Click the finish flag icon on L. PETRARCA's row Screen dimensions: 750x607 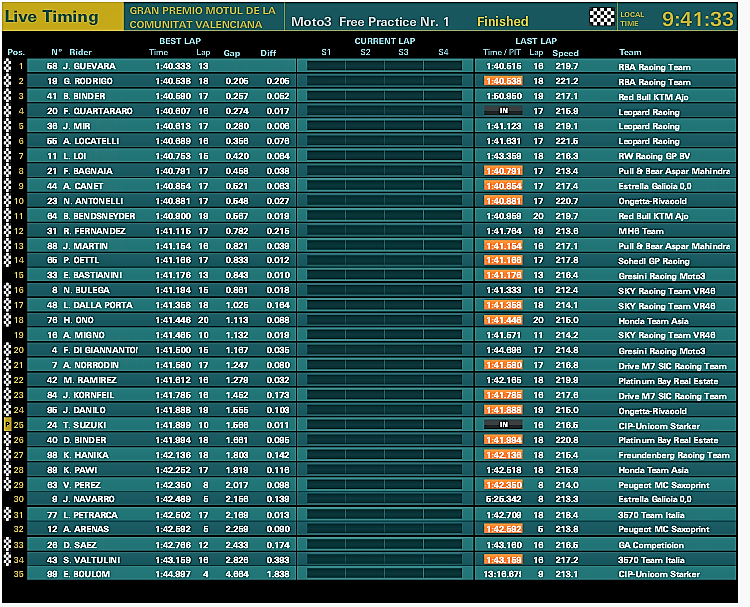tap(7, 515)
